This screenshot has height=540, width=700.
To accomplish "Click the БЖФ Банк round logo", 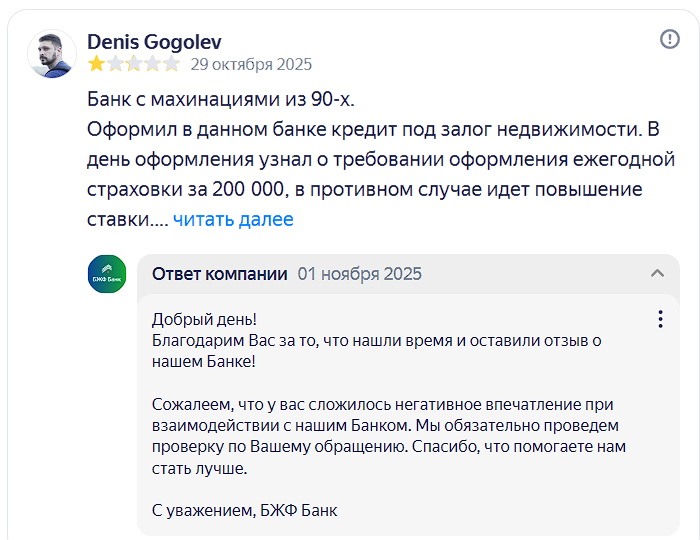I will pos(107,274).
